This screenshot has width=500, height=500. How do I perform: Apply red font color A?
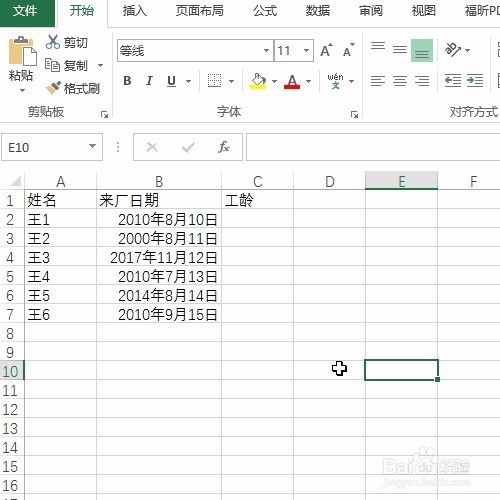tap(292, 81)
